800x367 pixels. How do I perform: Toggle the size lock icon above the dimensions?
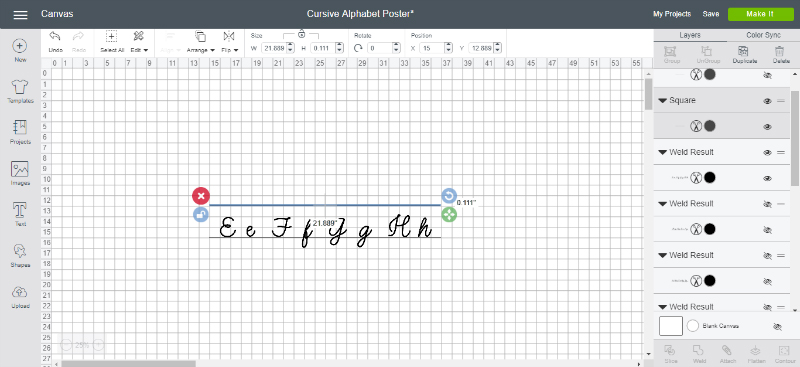(302, 34)
